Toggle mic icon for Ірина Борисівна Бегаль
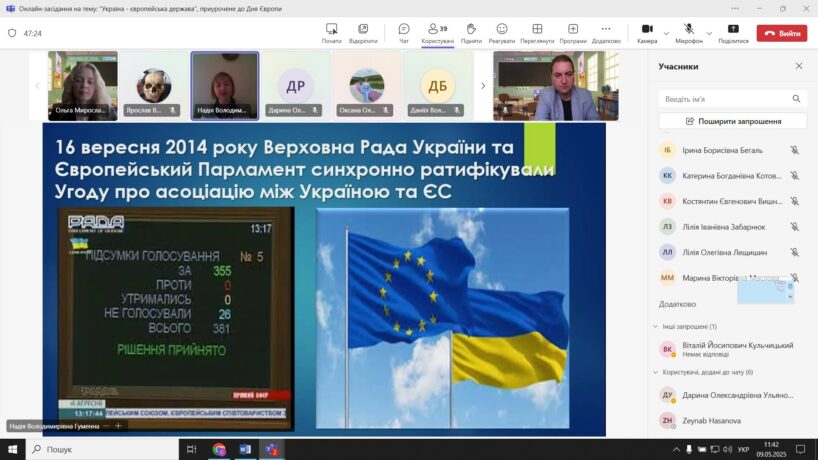The height and width of the screenshot is (460, 818). [x=794, y=150]
